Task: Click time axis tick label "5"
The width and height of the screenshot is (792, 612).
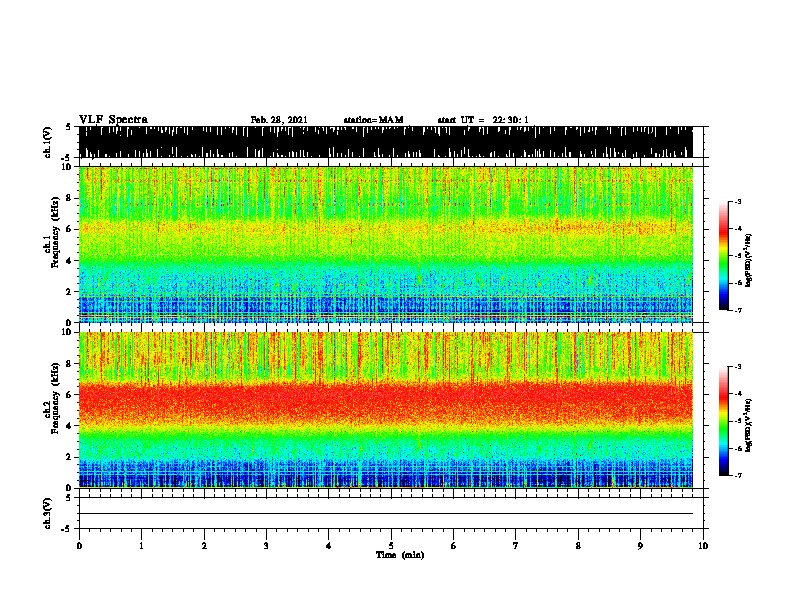Action: point(391,546)
